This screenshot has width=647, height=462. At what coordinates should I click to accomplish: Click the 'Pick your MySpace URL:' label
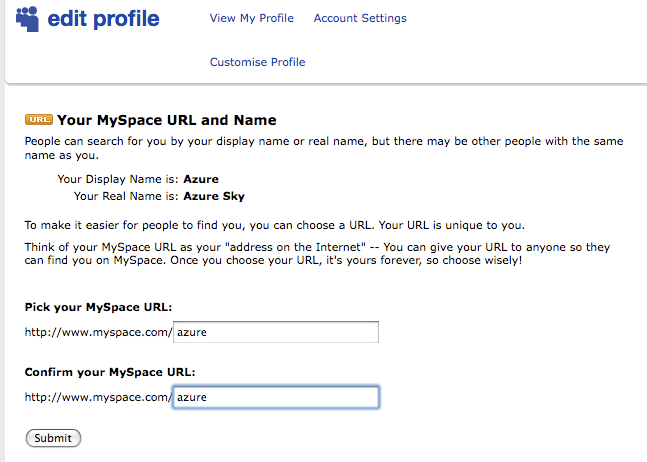[98, 307]
